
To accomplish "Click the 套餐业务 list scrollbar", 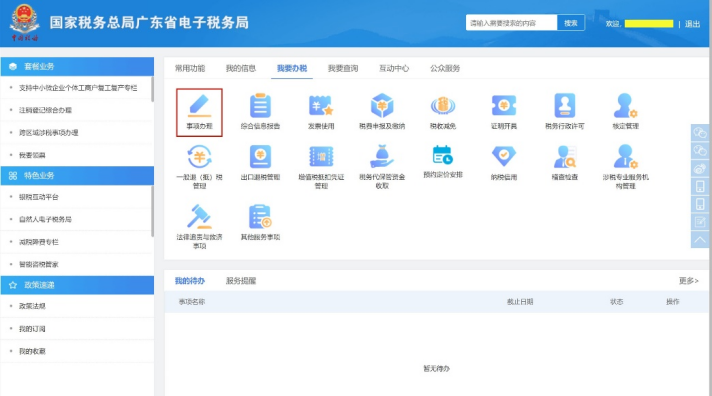I will coord(153,89).
